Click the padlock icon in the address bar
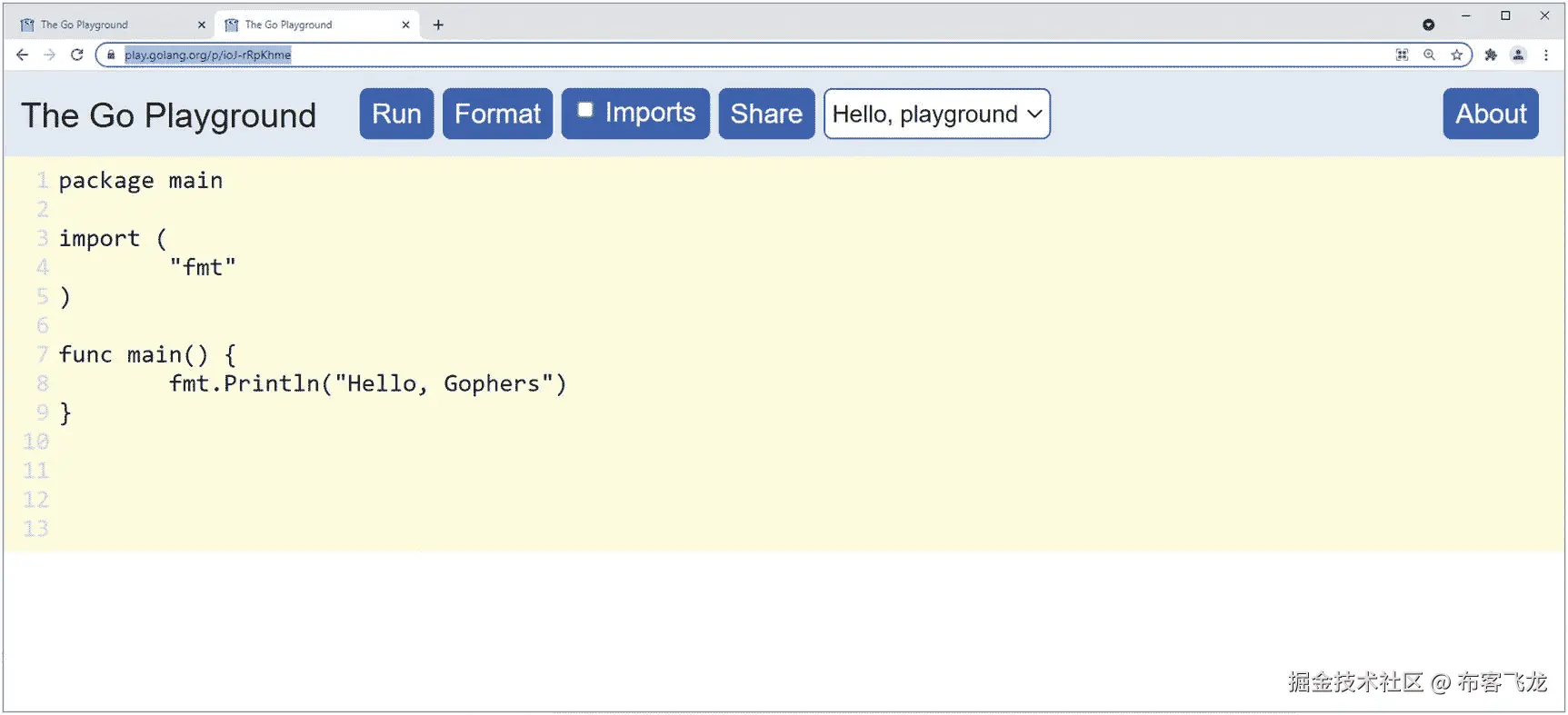The image size is (1568, 715). coord(110,55)
